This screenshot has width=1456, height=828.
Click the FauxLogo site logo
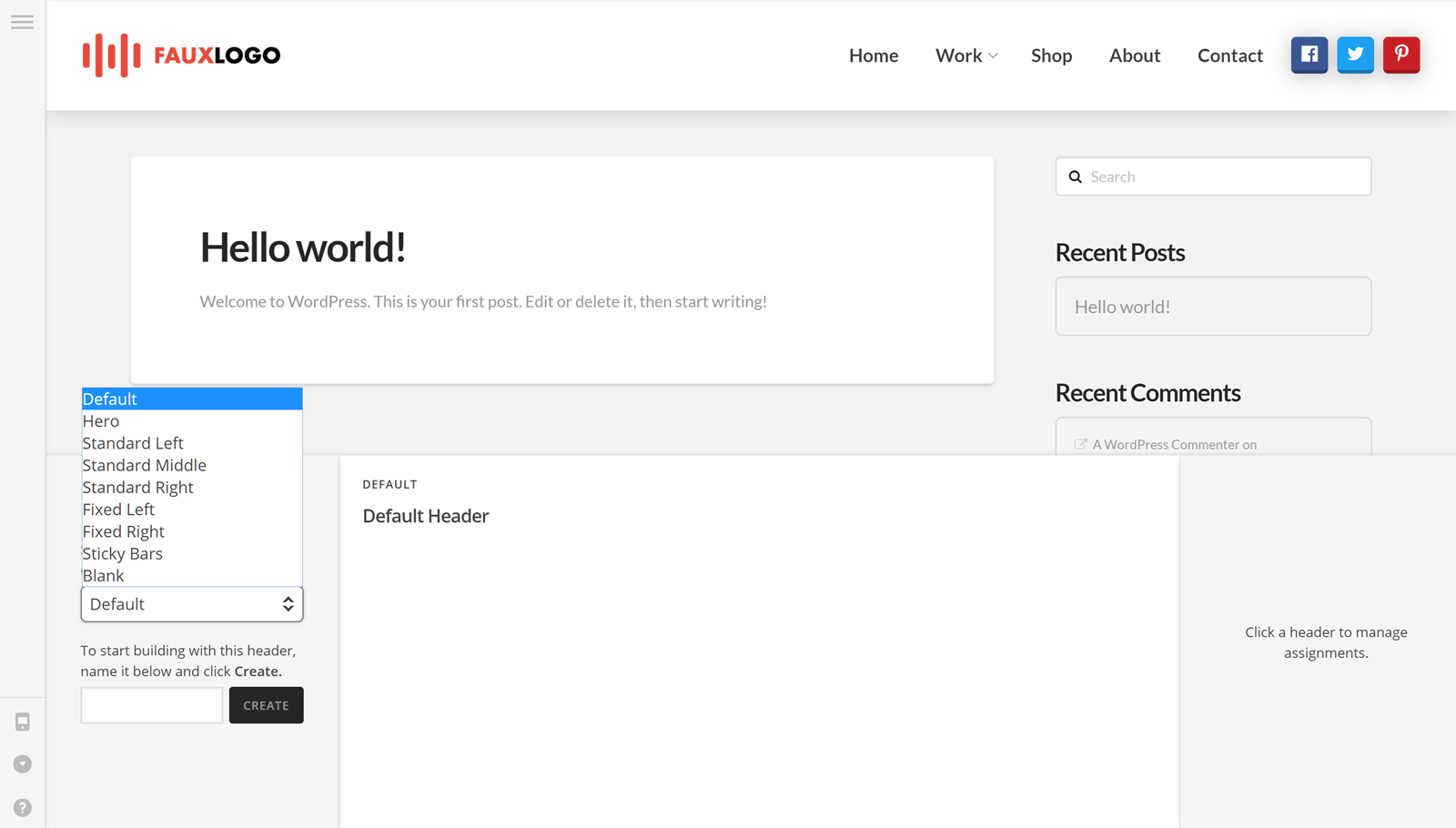181,56
